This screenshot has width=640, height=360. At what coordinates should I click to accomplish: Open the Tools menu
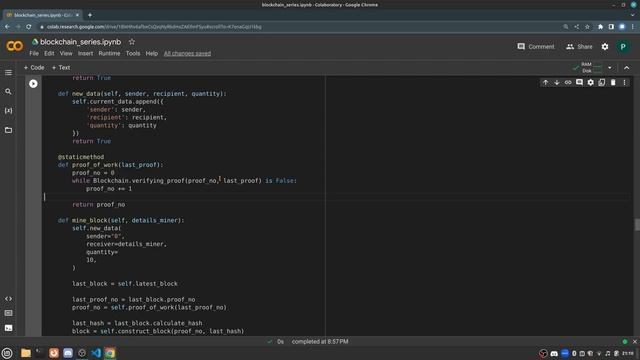133,53
